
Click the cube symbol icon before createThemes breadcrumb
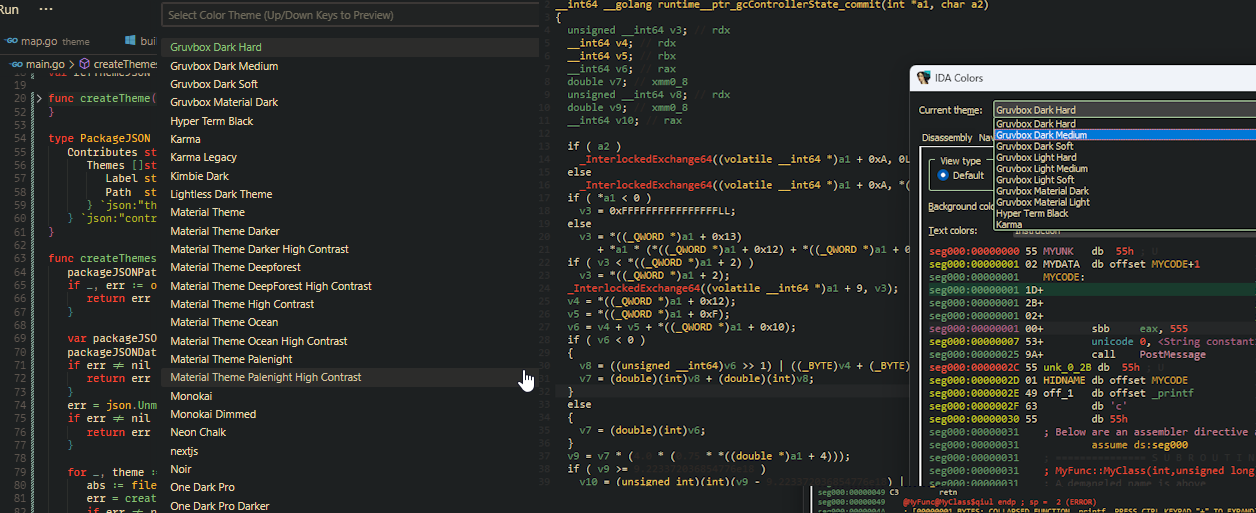coord(85,64)
